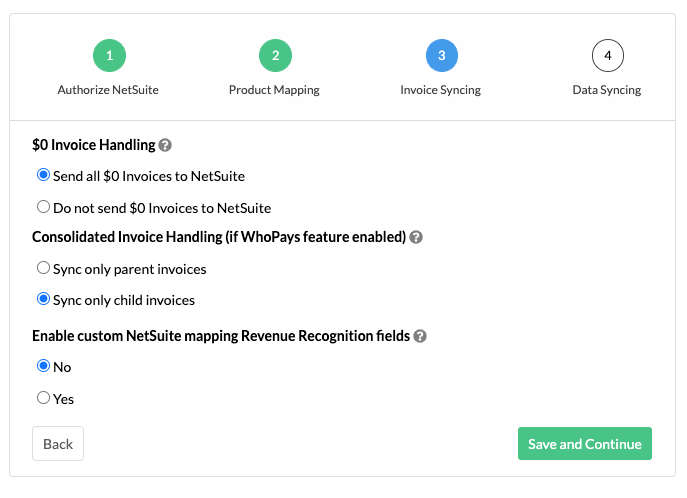Choose Do not send $0 Invoices option
687x498 pixels.
pos(43,207)
